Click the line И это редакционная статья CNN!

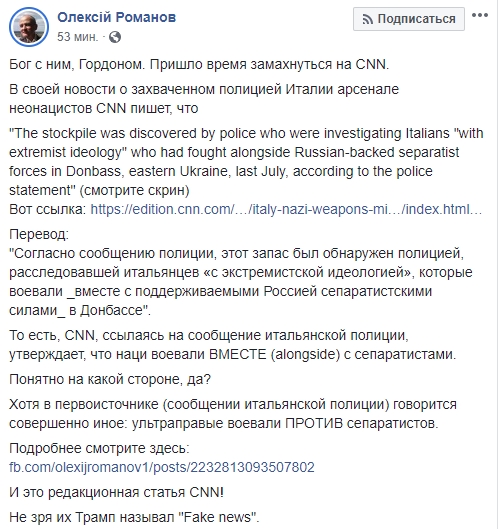coord(116,492)
